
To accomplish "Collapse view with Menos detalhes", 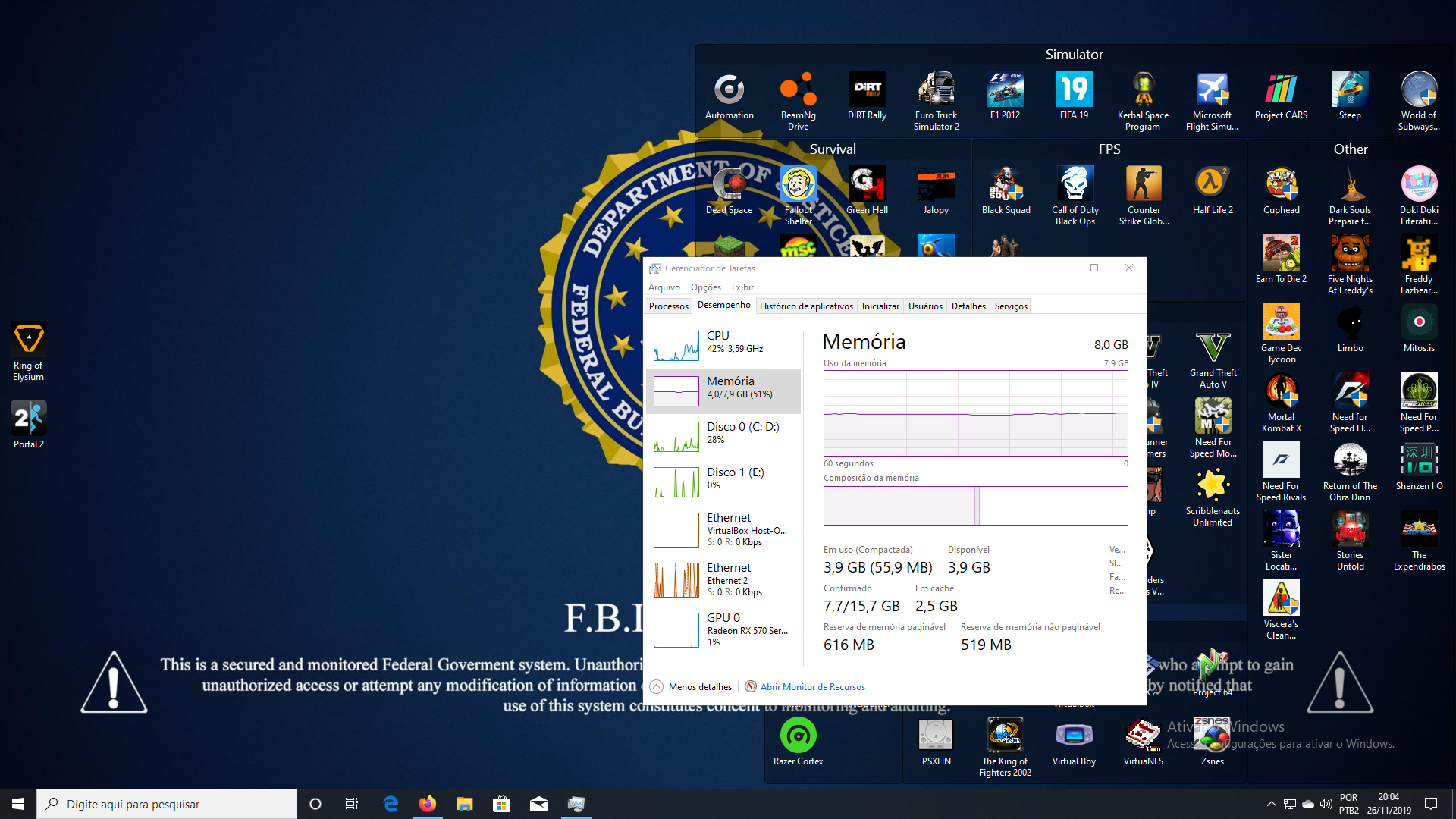I will 691,686.
